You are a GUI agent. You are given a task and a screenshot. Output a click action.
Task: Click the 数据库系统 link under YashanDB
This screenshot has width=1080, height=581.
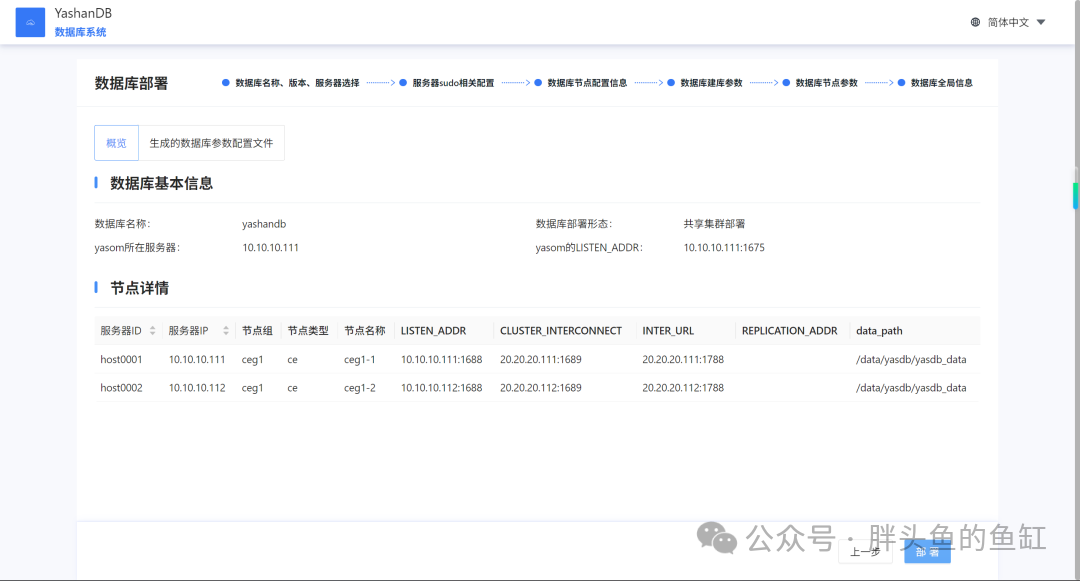81,32
